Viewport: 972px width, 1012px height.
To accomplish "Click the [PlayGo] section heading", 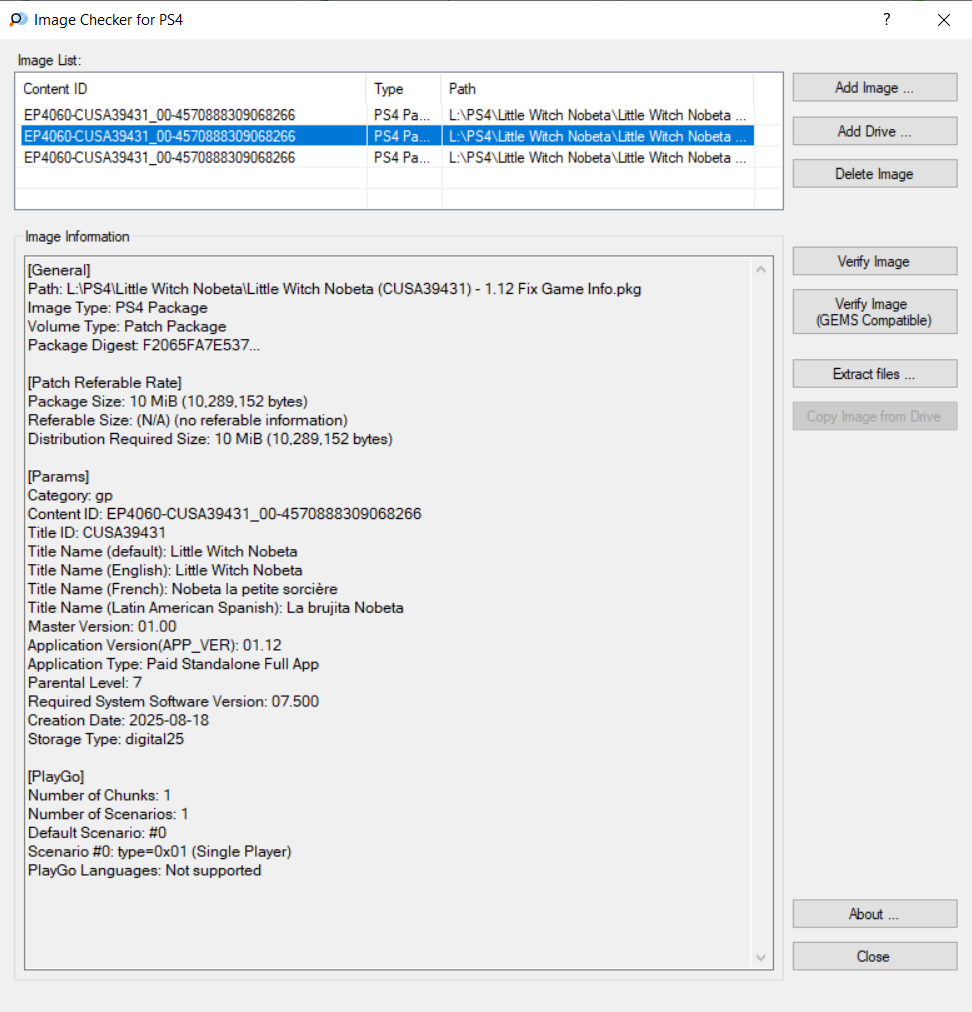I will (56, 776).
